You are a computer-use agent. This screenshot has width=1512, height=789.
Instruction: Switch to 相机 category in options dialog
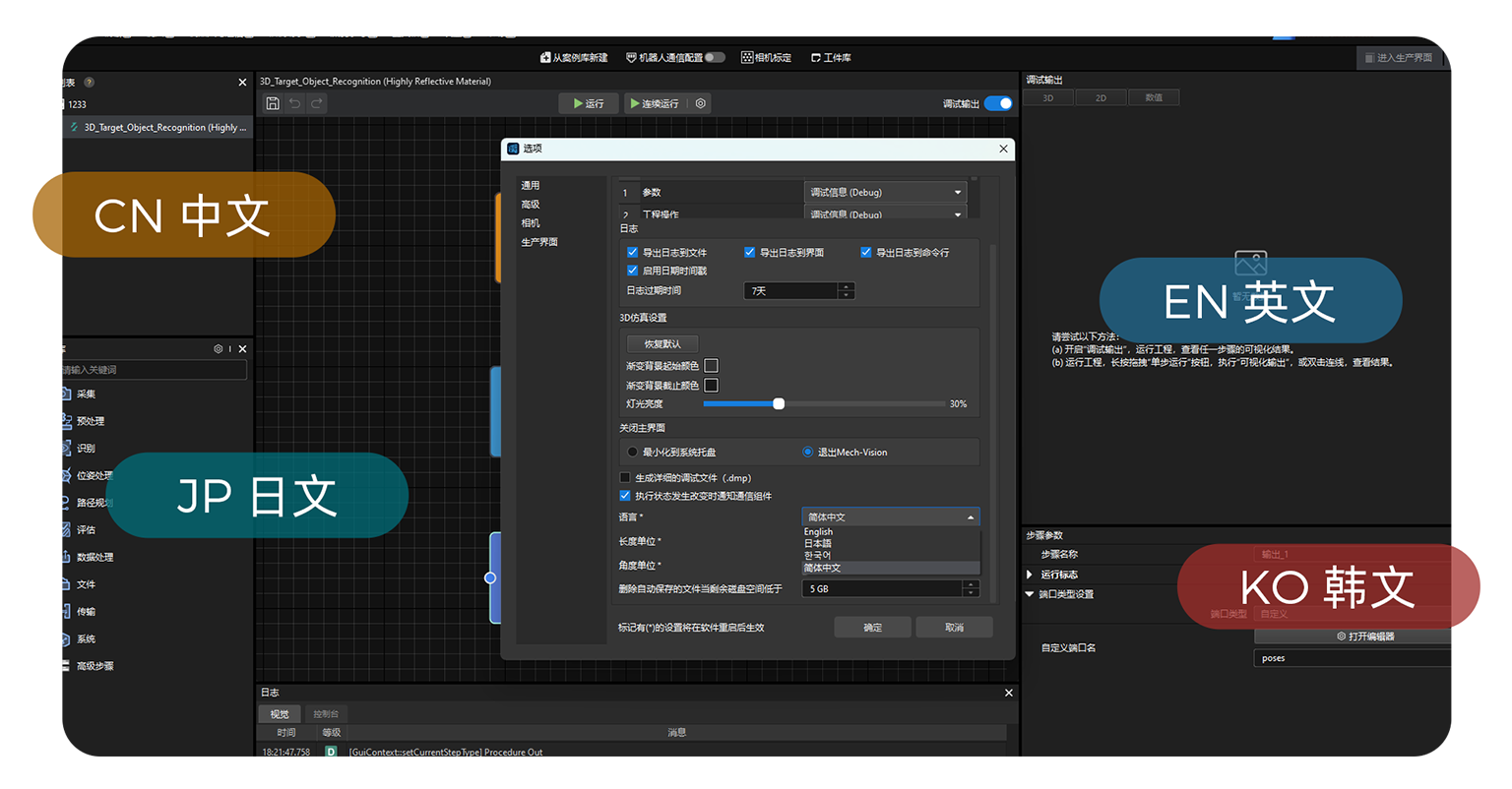[531, 223]
